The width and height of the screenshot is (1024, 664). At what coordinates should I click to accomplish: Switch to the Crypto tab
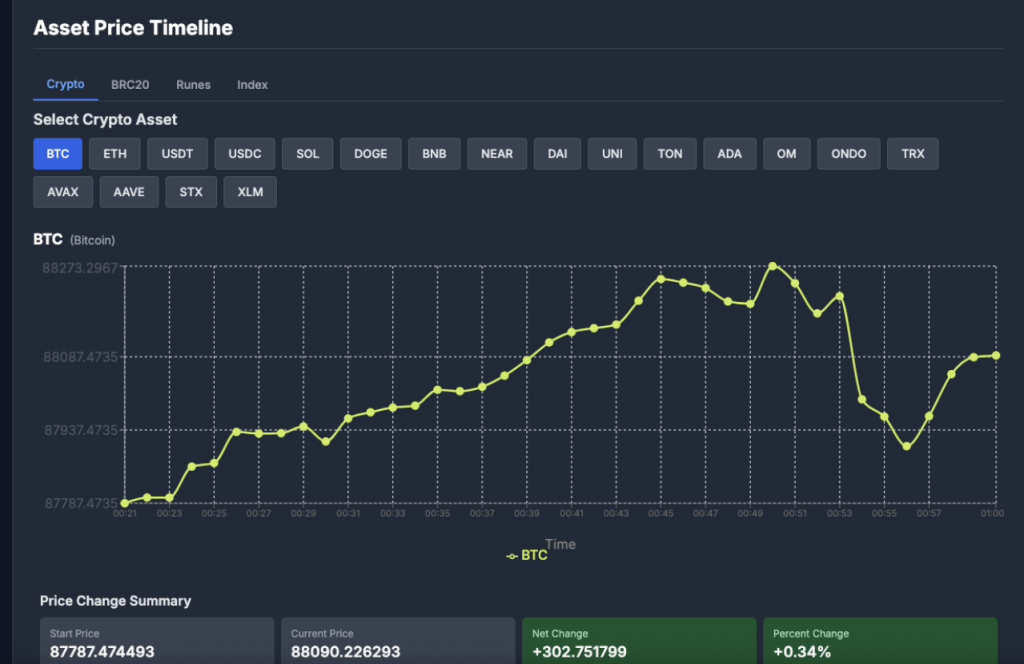click(x=65, y=85)
